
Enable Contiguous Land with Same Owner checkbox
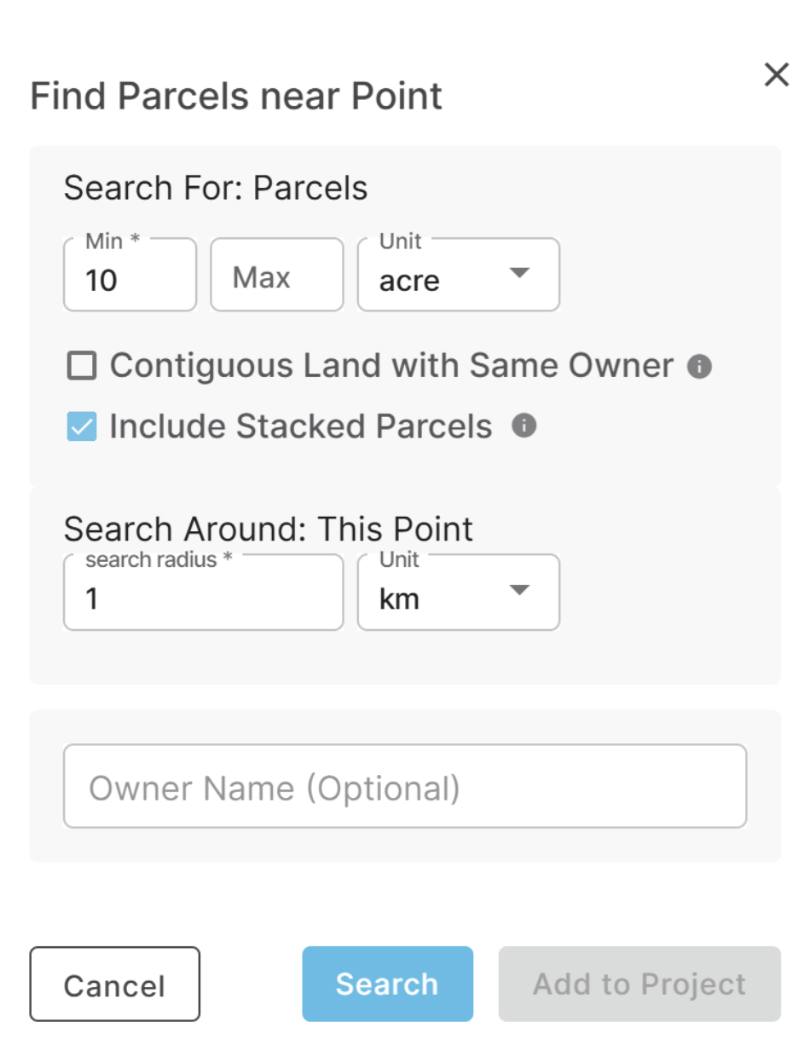pyautogui.click(x=82, y=366)
